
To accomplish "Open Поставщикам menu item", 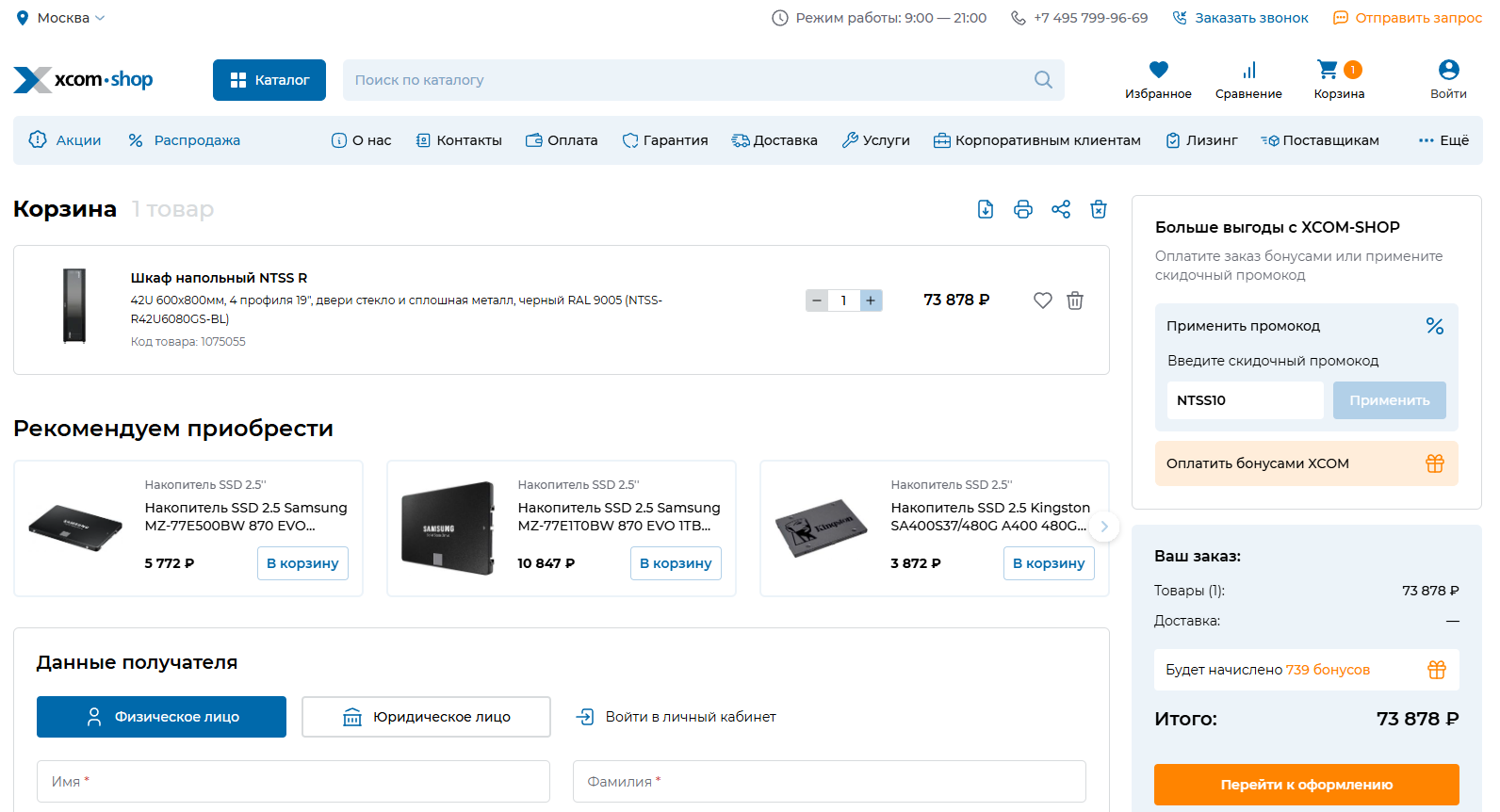I will click(x=1320, y=140).
